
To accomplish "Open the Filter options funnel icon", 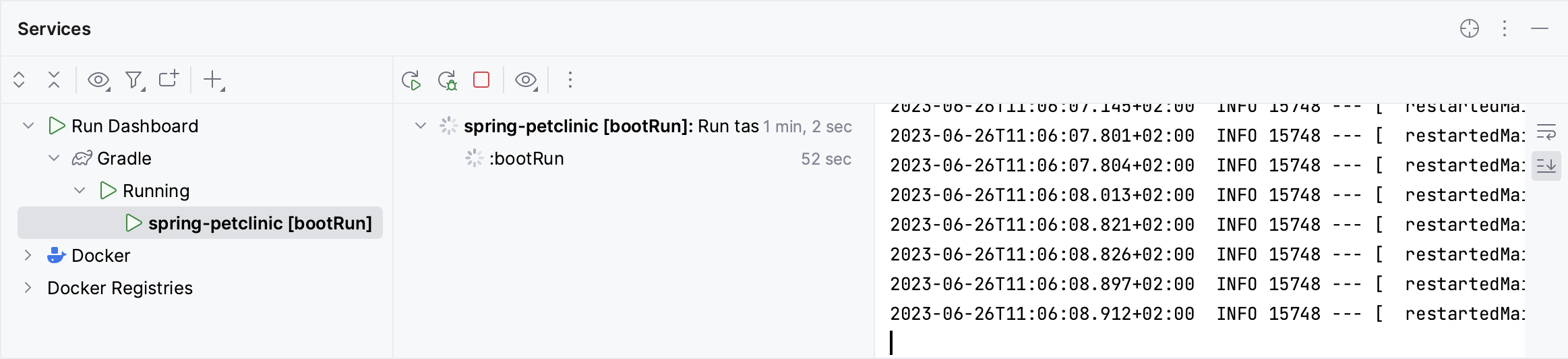I will [x=134, y=80].
